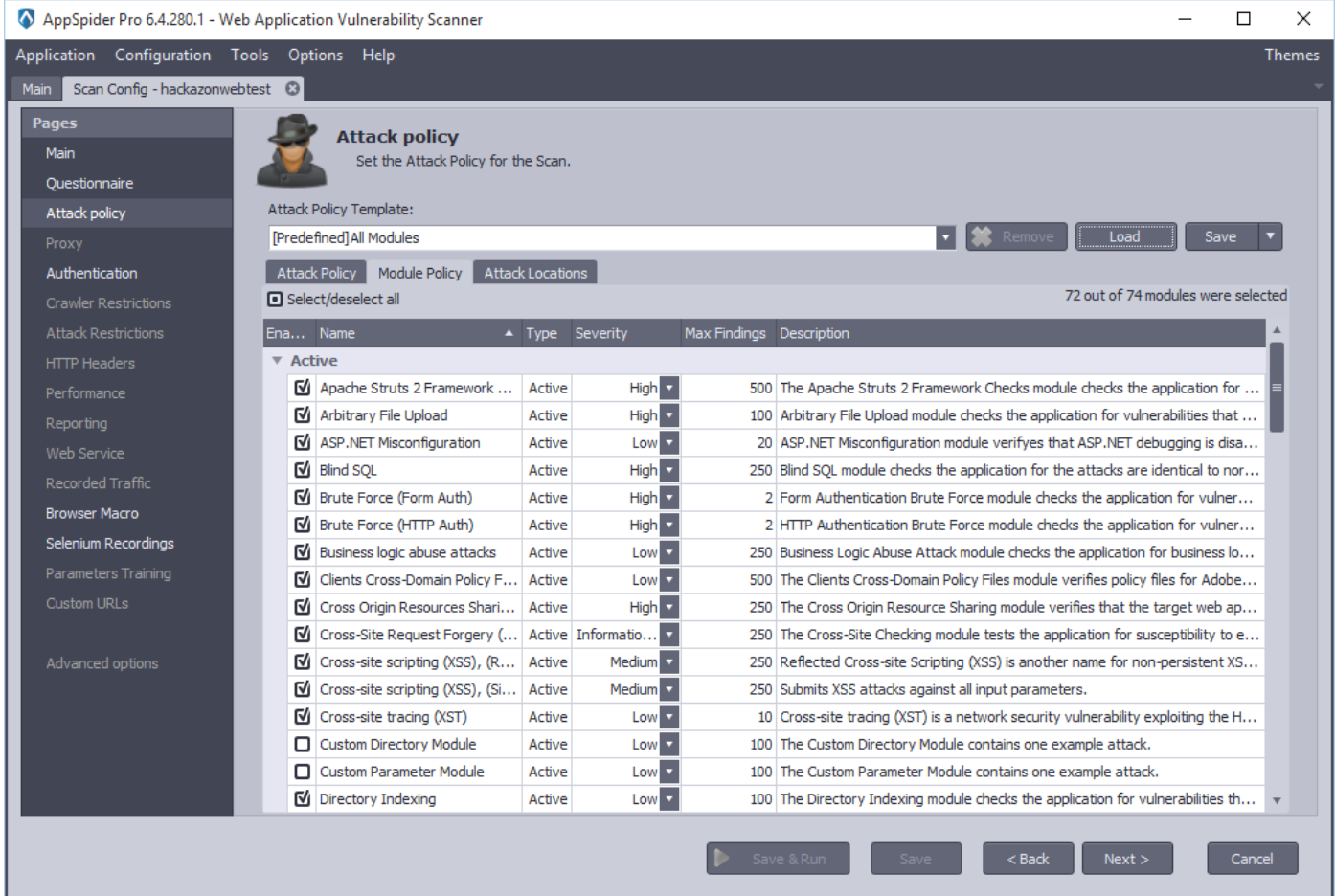Open severity dropdown for Apache Struts 2
Image resolution: width=1335 pixels, height=896 pixels.
coord(669,388)
